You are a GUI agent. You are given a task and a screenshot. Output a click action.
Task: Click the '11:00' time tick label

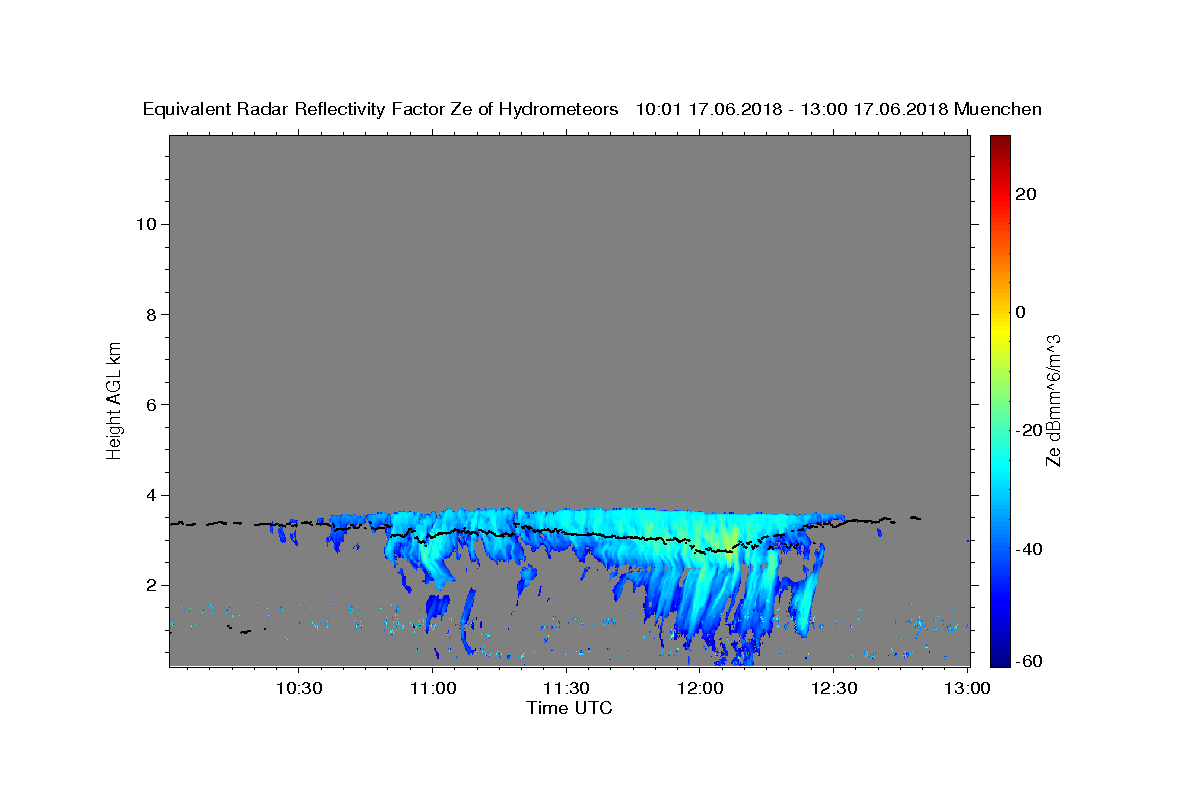[433, 689]
